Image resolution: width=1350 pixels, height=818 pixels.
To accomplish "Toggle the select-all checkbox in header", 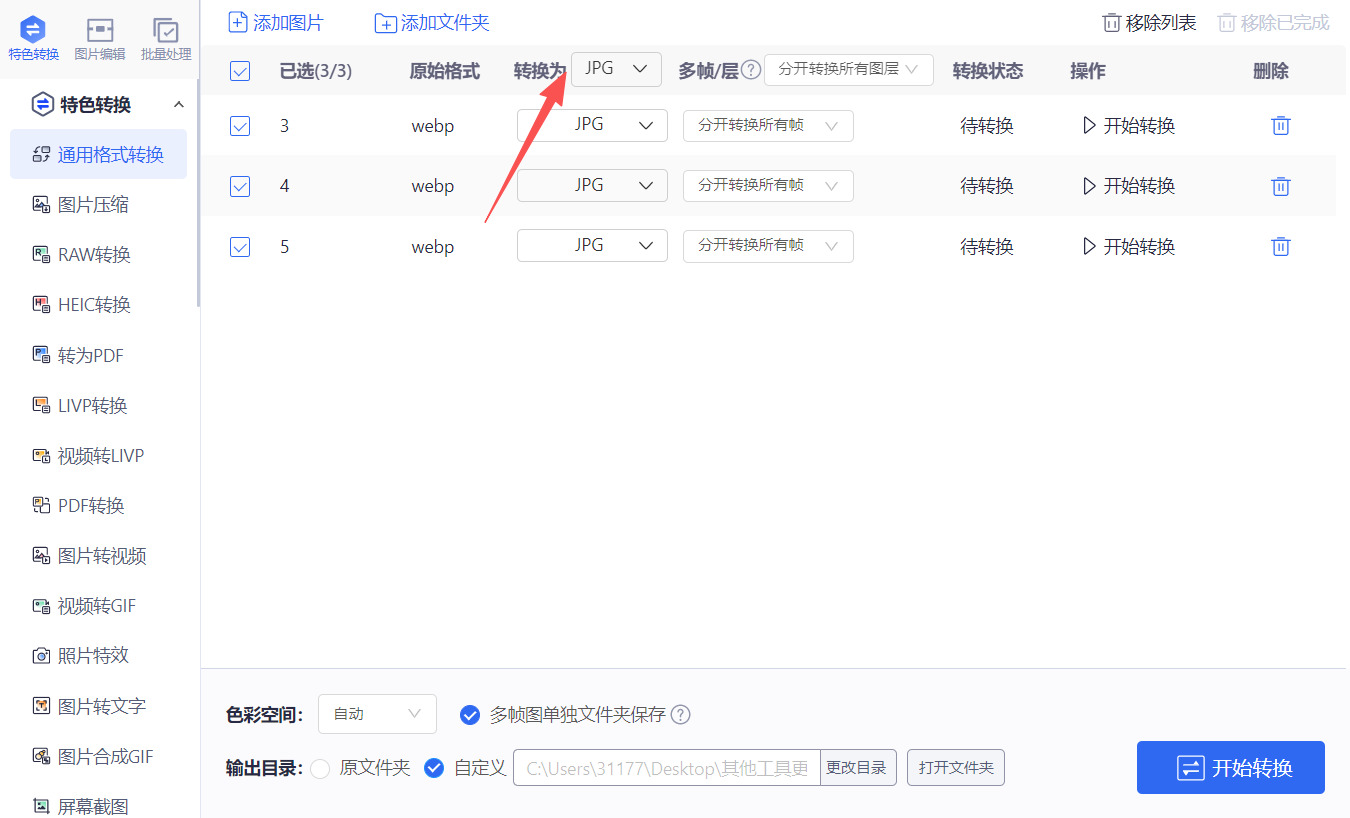I will tap(240, 71).
